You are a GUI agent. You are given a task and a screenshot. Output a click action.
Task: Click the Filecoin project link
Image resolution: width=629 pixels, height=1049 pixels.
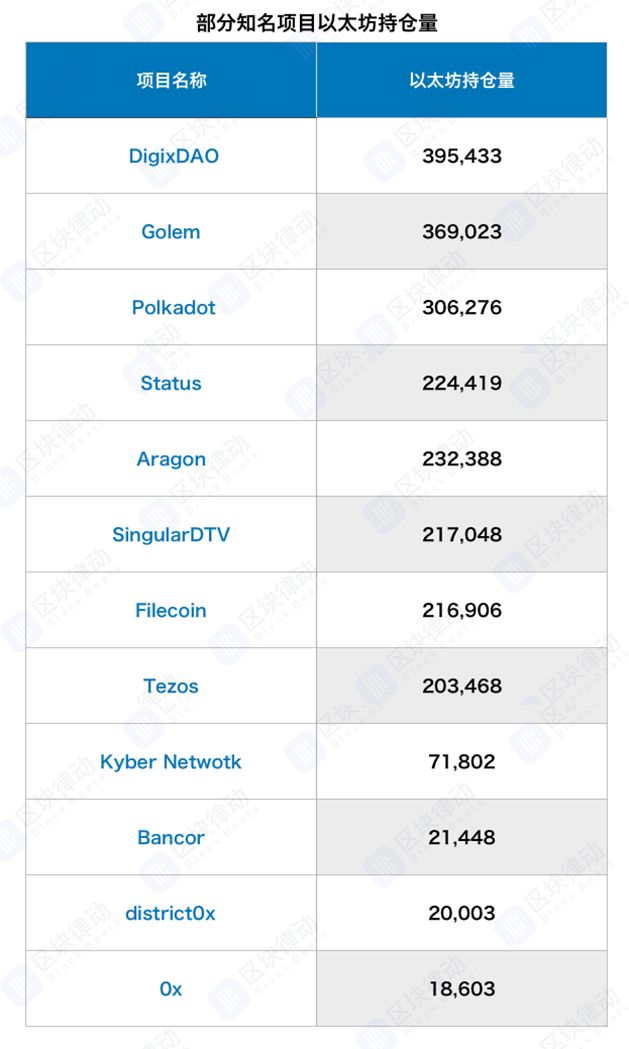(x=171, y=610)
